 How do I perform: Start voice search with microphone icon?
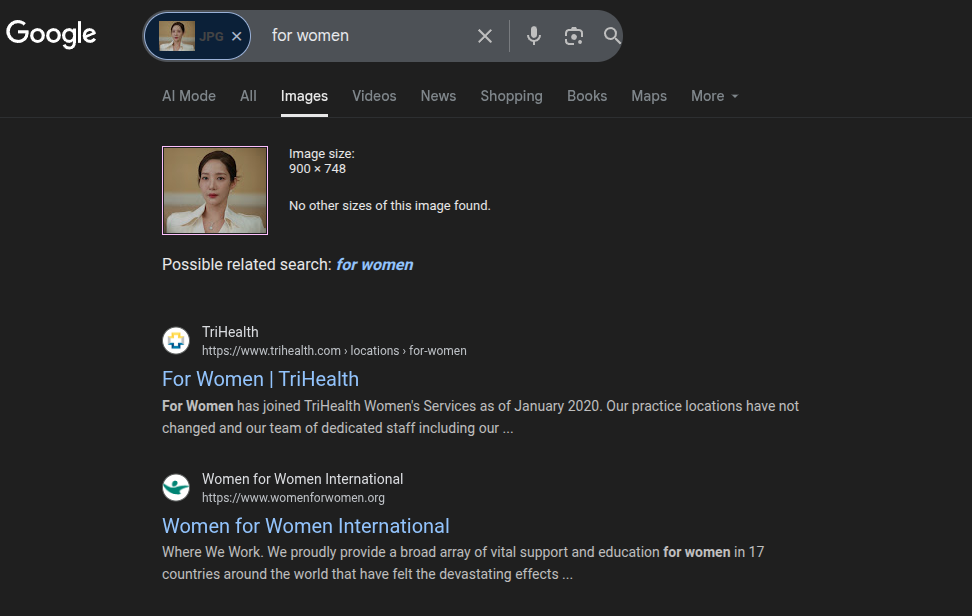[x=534, y=36]
